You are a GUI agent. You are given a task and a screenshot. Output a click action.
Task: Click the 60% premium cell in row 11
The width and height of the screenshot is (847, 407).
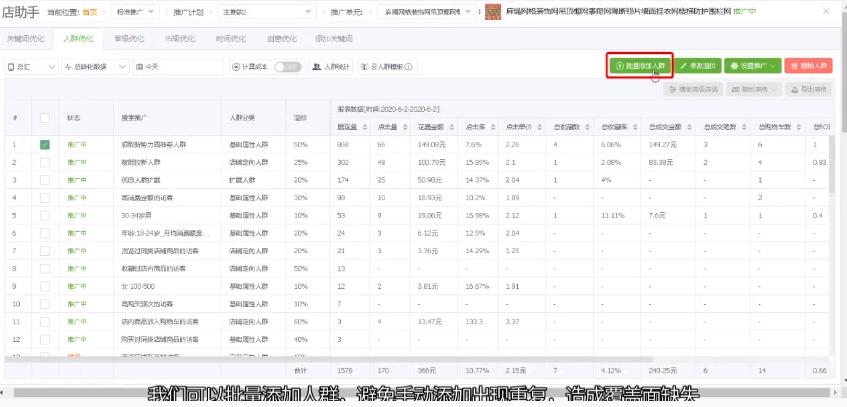click(300, 322)
